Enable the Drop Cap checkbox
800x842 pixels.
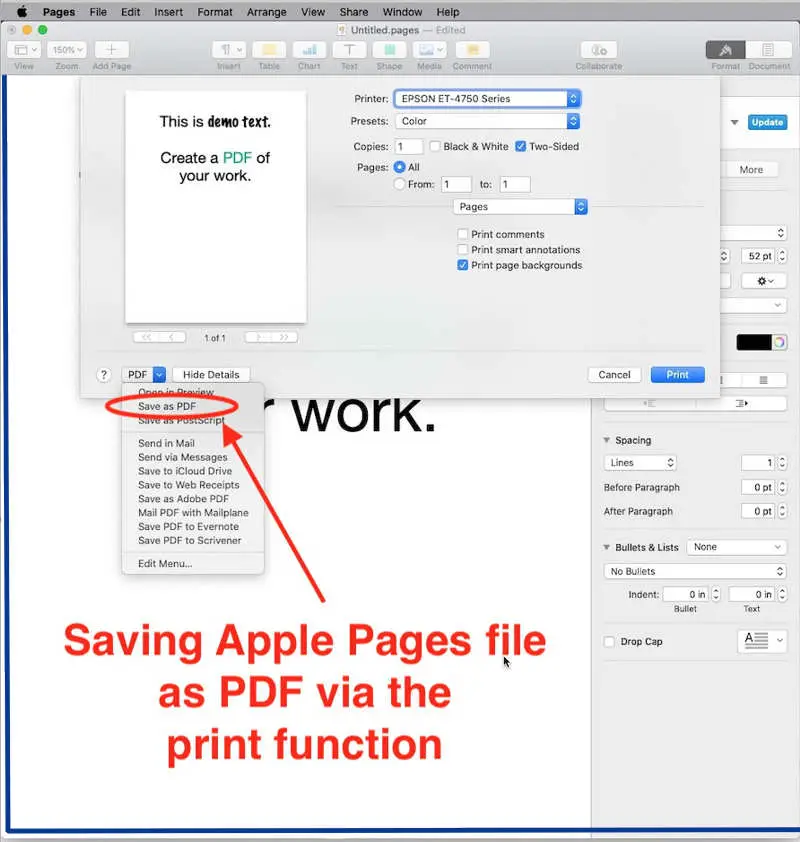pyautogui.click(x=609, y=642)
